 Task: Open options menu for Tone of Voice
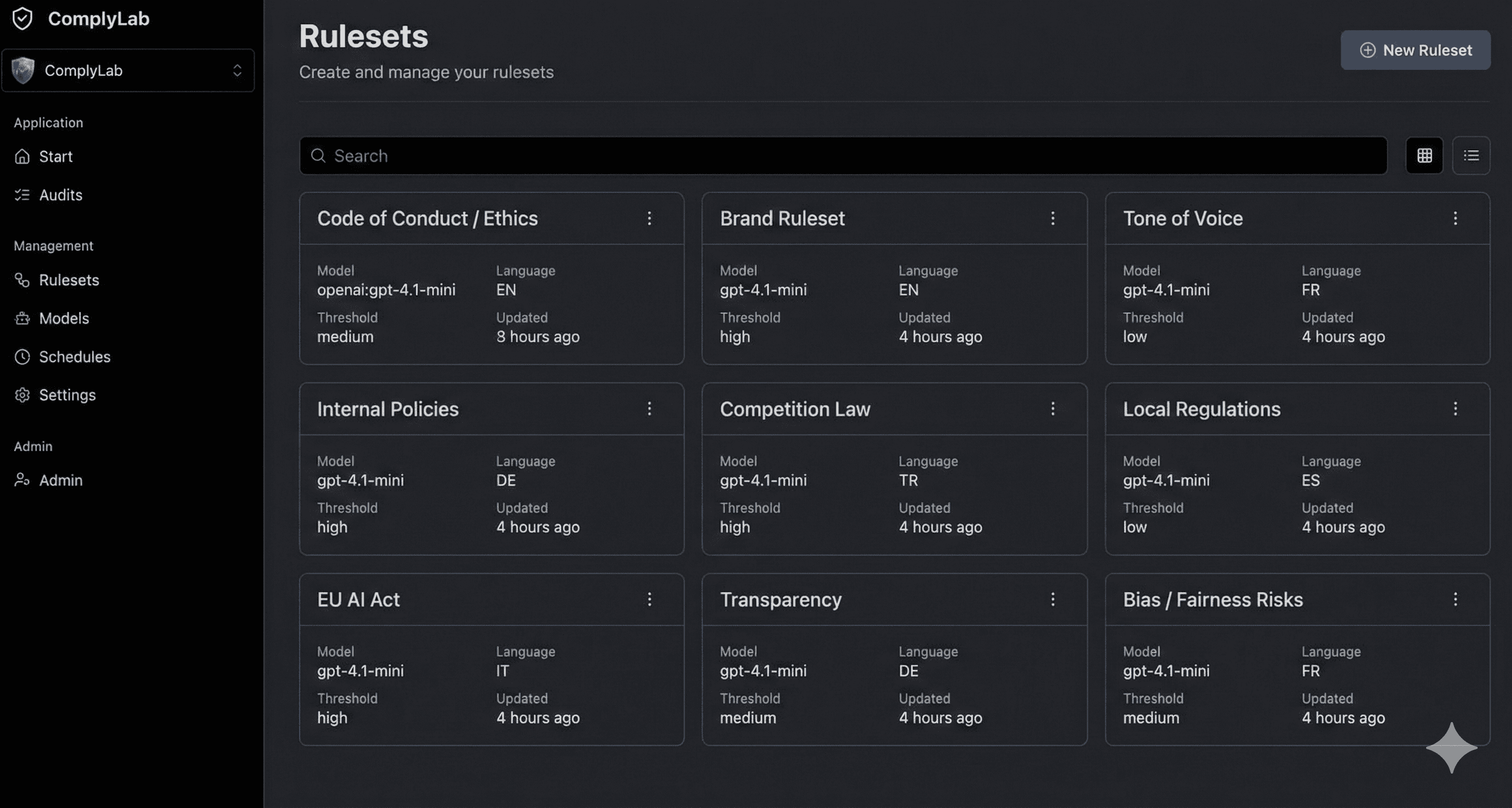1455,219
